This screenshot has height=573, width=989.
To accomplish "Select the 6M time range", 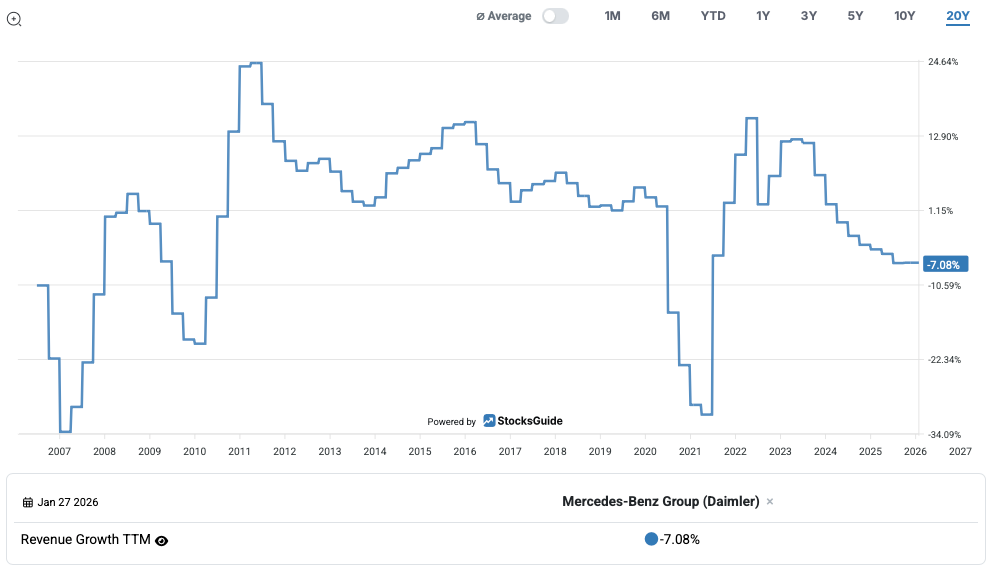I will [x=660, y=16].
